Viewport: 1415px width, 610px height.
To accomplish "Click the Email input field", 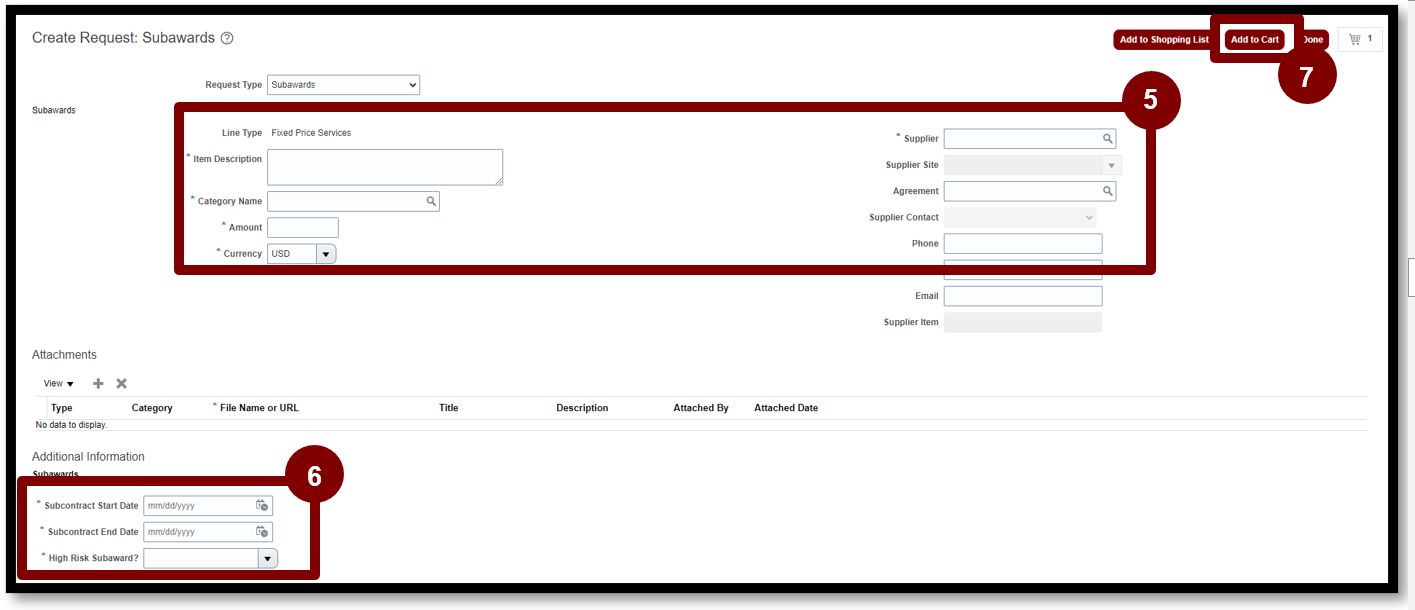I will point(1023,296).
